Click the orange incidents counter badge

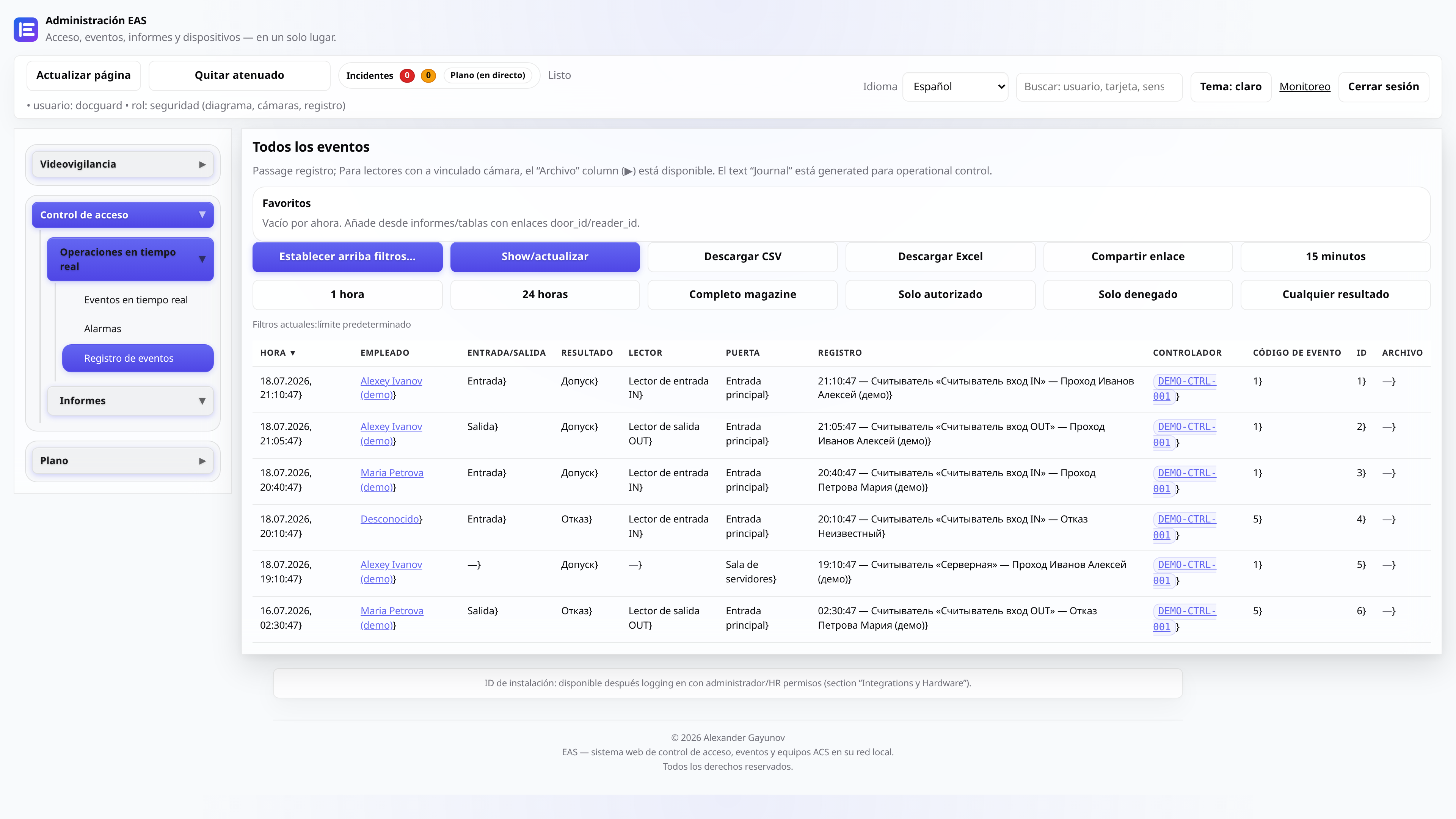pos(428,75)
